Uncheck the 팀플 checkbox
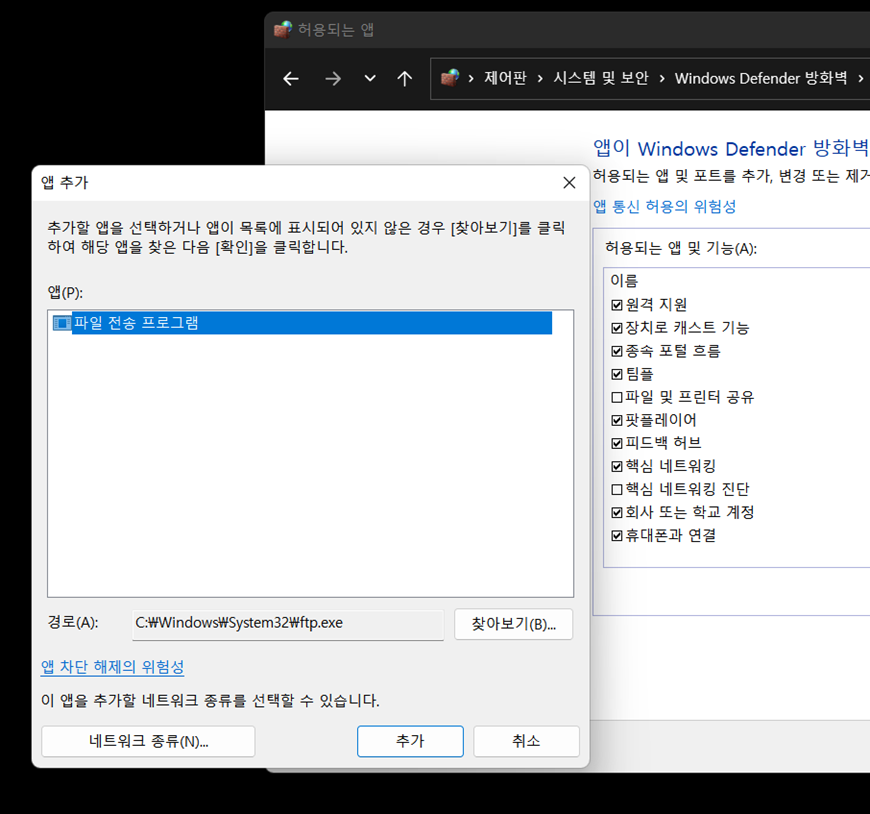The height and width of the screenshot is (814, 870). pos(616,375)
